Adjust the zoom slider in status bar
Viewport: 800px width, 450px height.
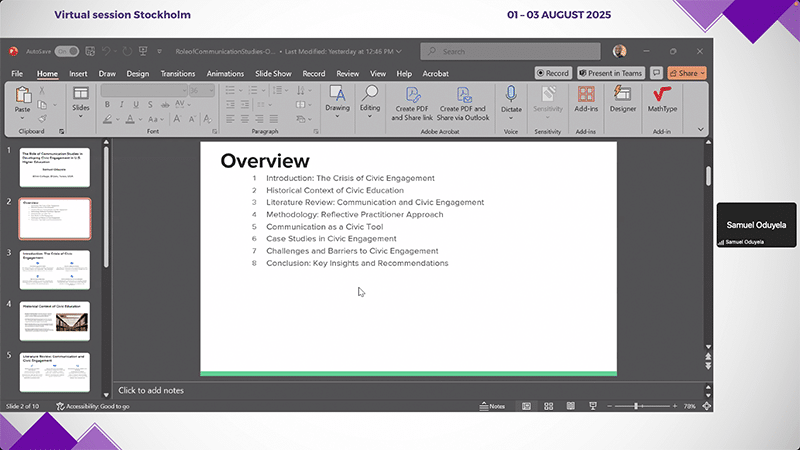(x=637, y=406)
